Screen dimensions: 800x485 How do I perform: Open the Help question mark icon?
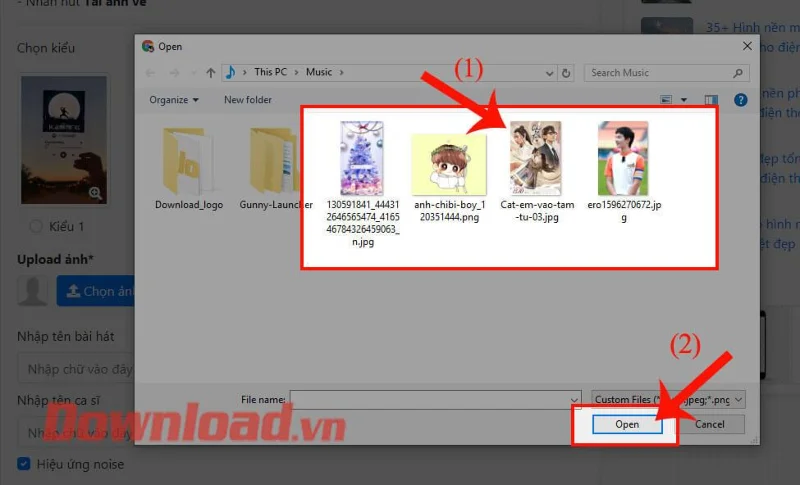pos(740,100)
